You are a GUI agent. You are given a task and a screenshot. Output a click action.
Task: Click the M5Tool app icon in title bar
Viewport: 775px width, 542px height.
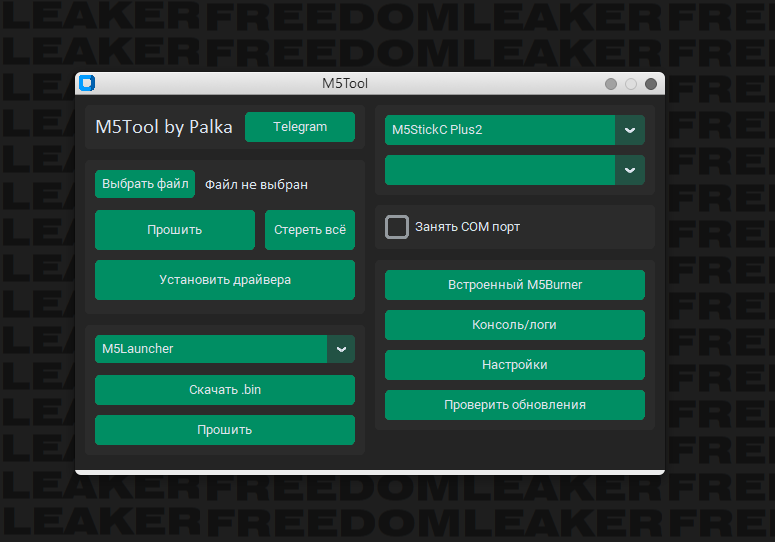pos(87,83)
